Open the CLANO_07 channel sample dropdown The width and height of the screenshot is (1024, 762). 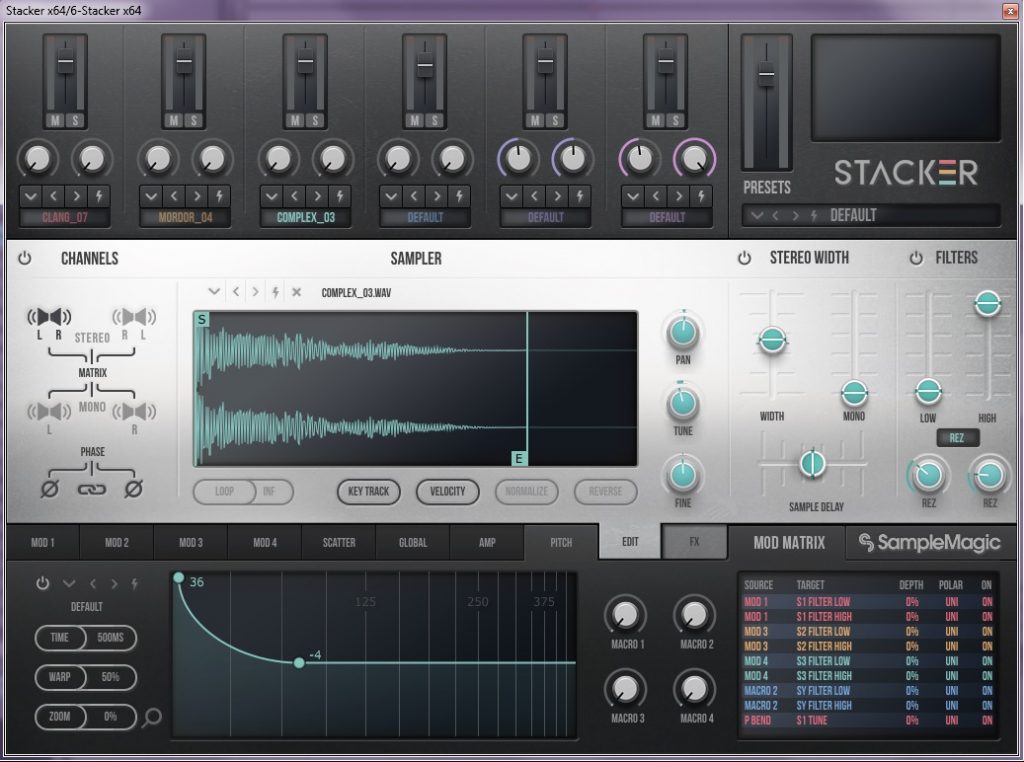(29, 195)
